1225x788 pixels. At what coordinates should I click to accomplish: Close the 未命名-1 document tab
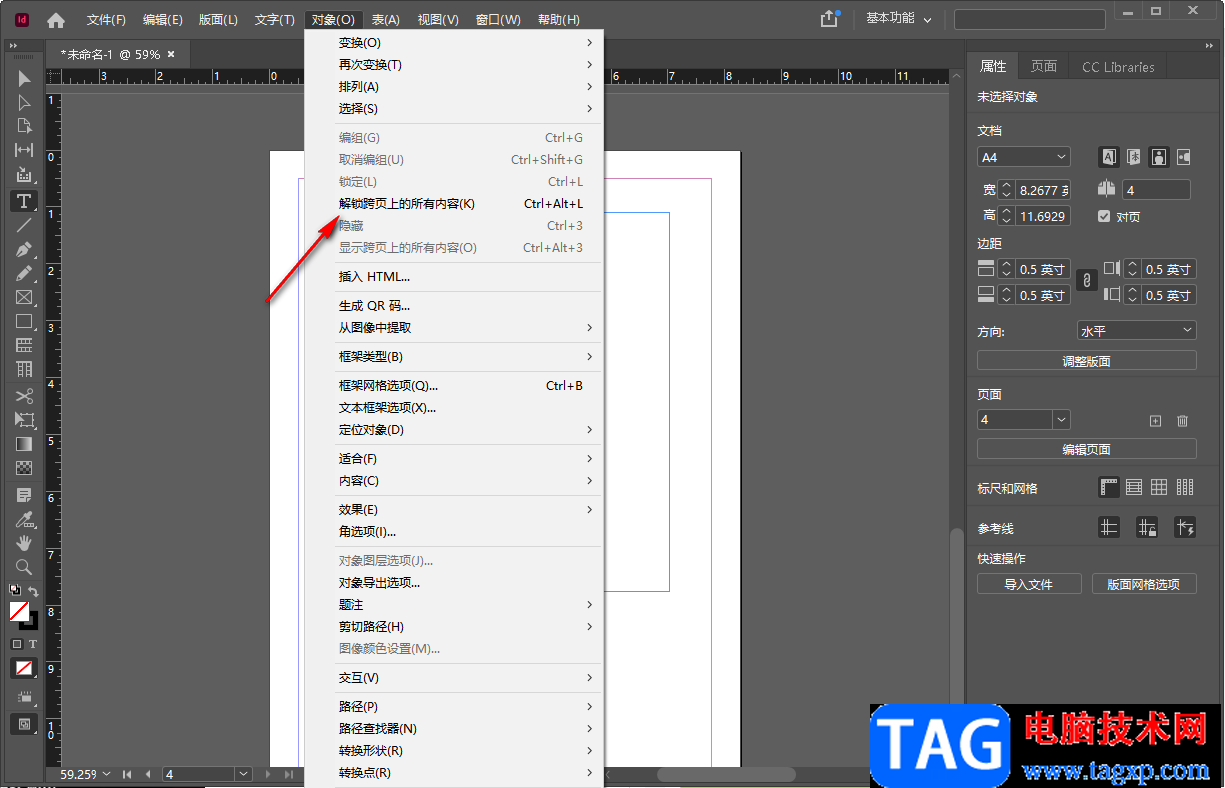(171, 54)
